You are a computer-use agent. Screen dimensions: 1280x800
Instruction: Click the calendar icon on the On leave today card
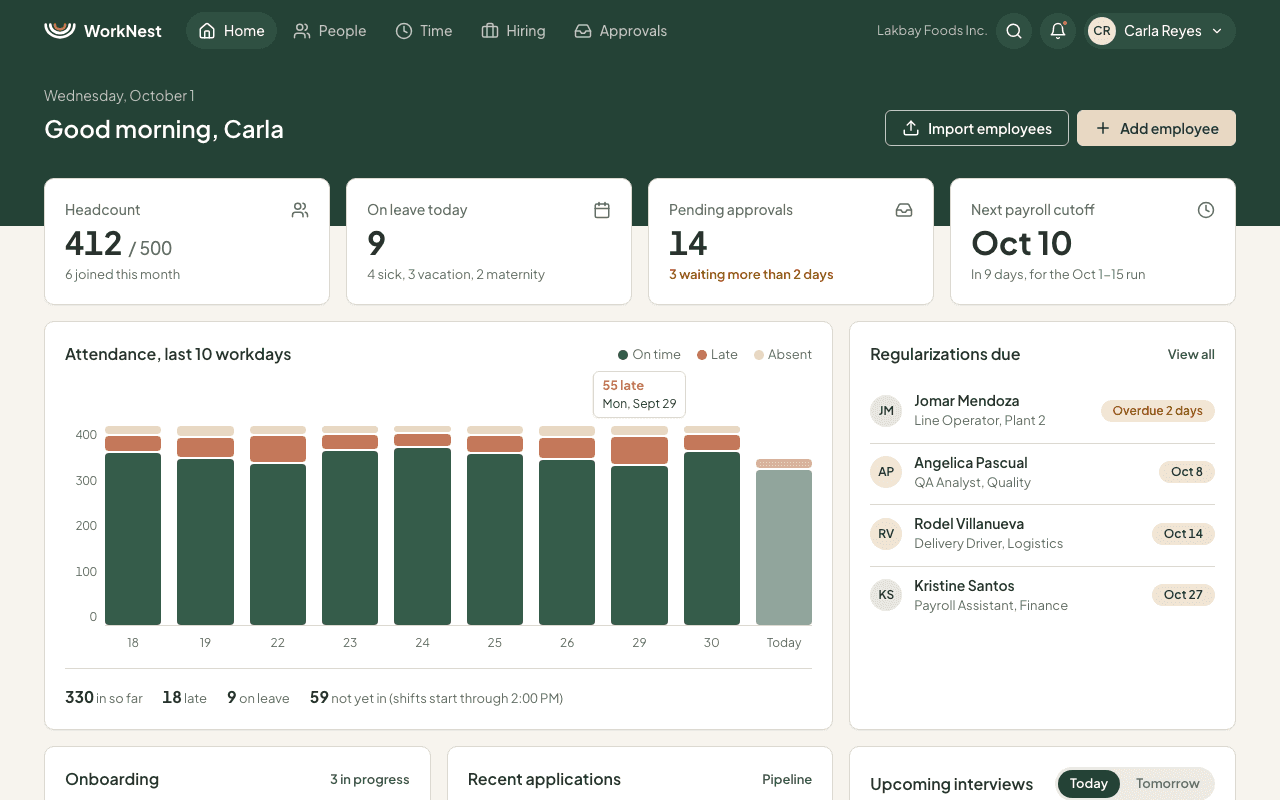(602, 210)
